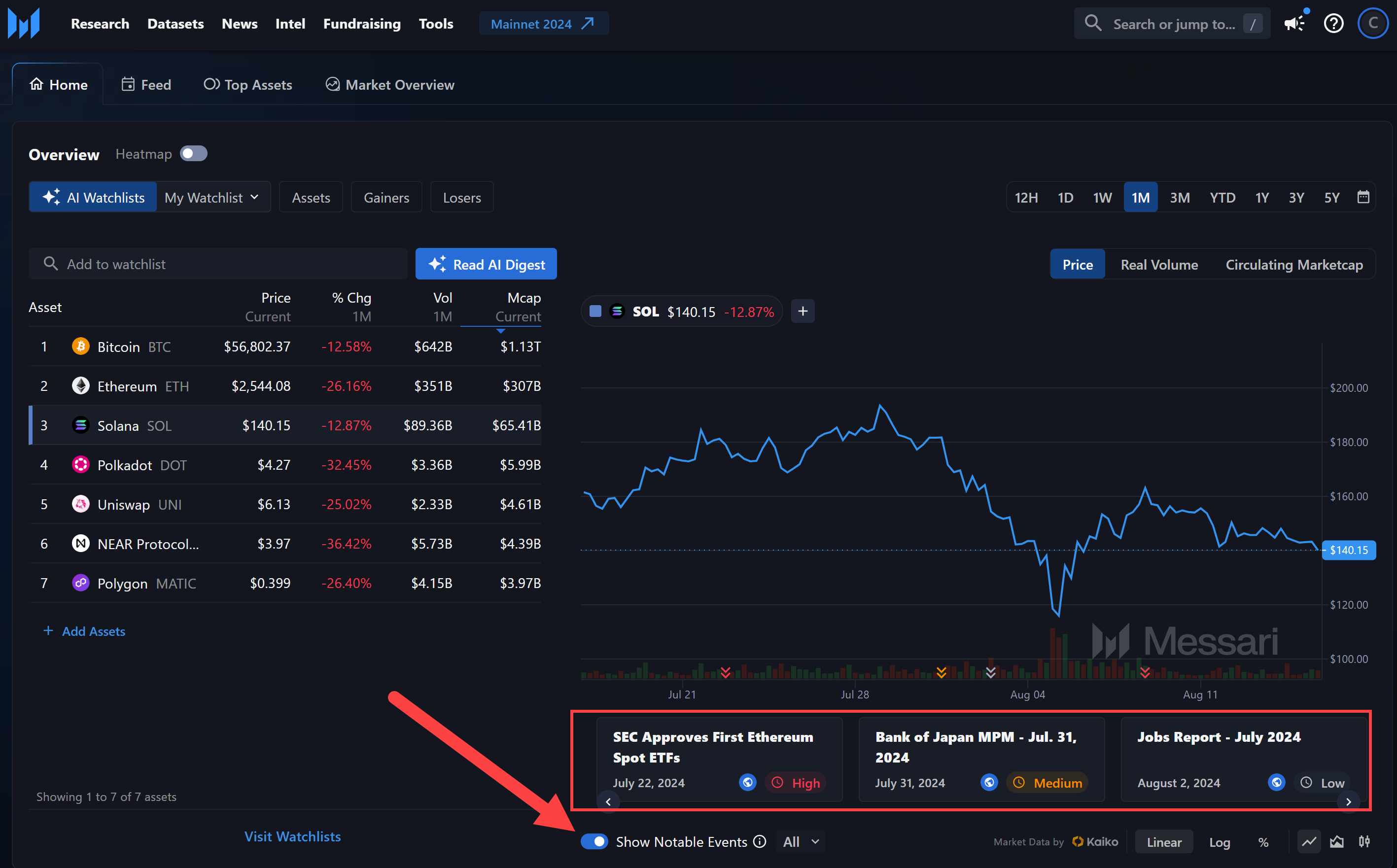
Task: Disable the Show Notable Events switch
Action: (x=594, y=841)
